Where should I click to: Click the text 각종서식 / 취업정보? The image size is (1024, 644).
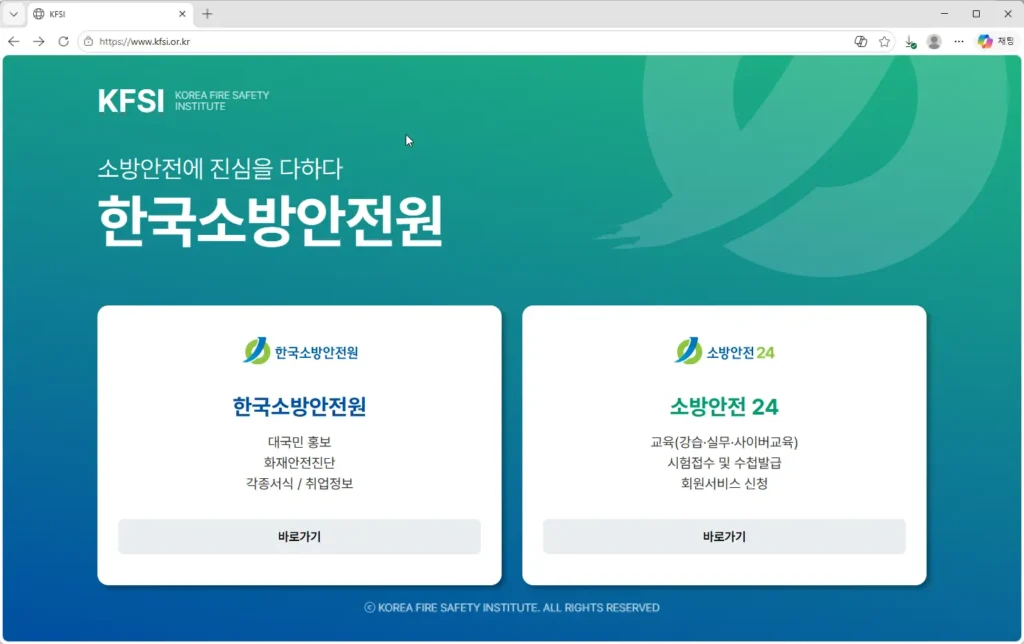299,483
